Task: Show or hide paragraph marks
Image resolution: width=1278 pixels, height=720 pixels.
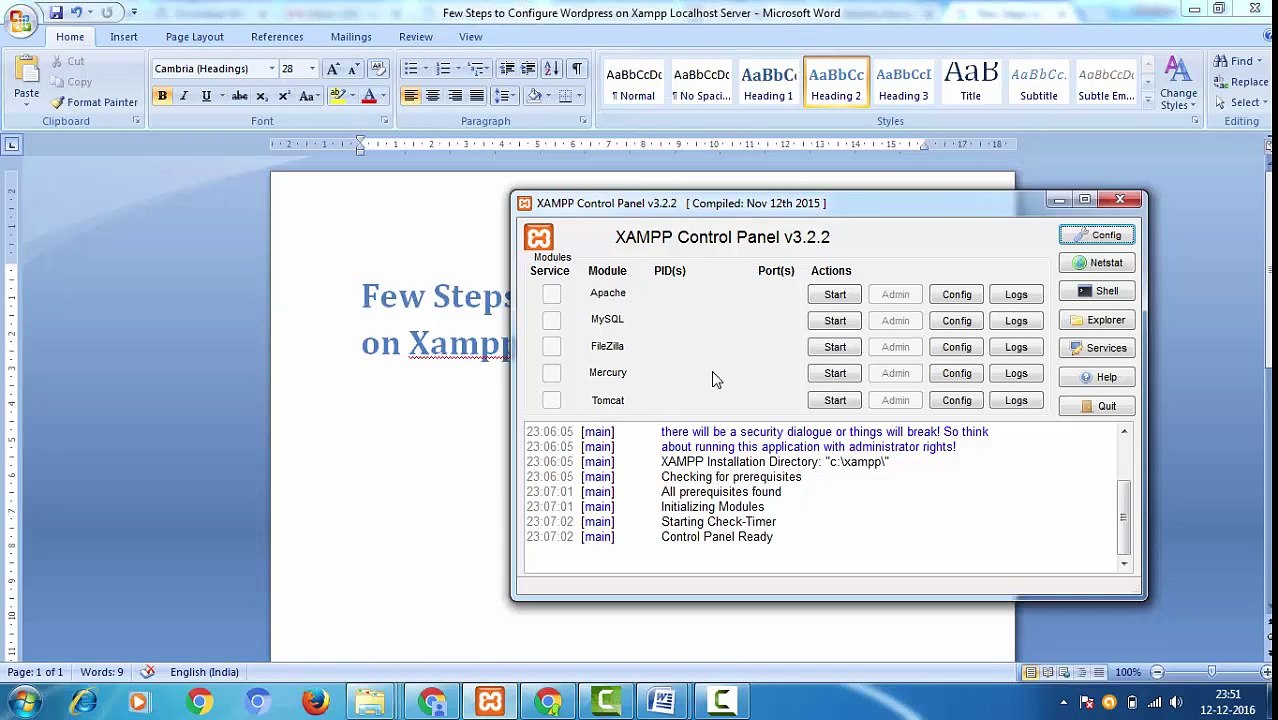Action: coord(577,69)
